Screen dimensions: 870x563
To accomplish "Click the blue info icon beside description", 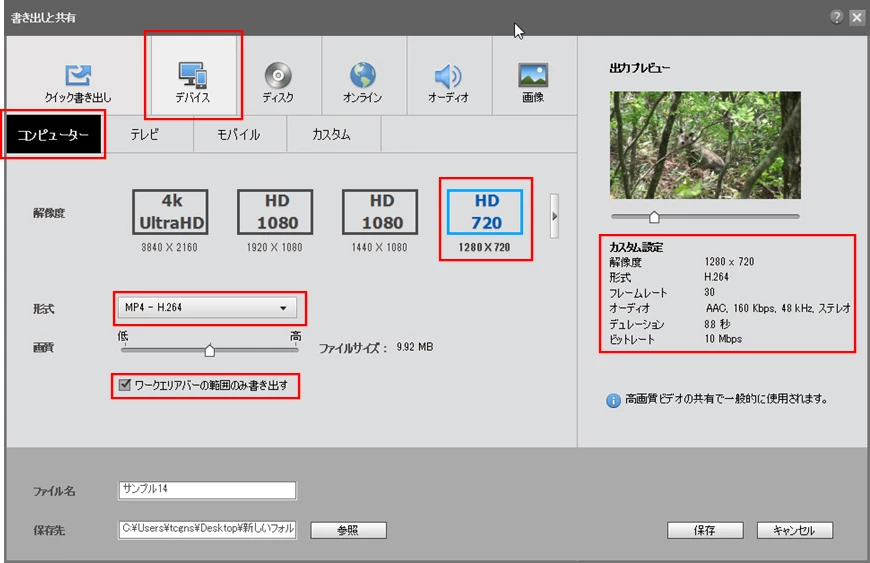I will point(613,400).
